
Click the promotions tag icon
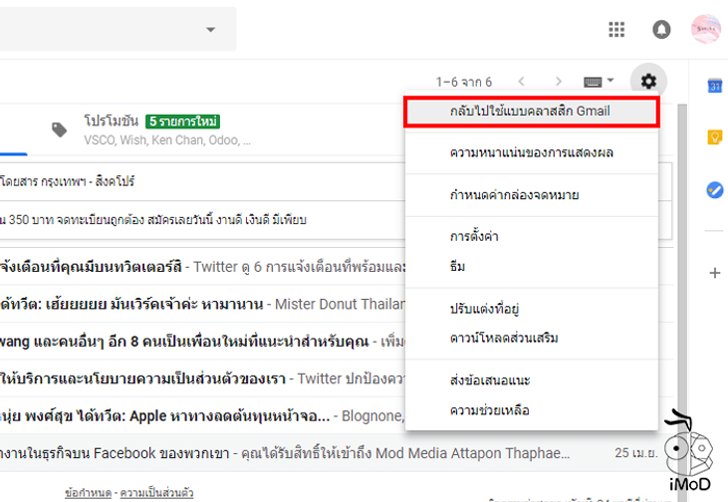tap(59, 130)
